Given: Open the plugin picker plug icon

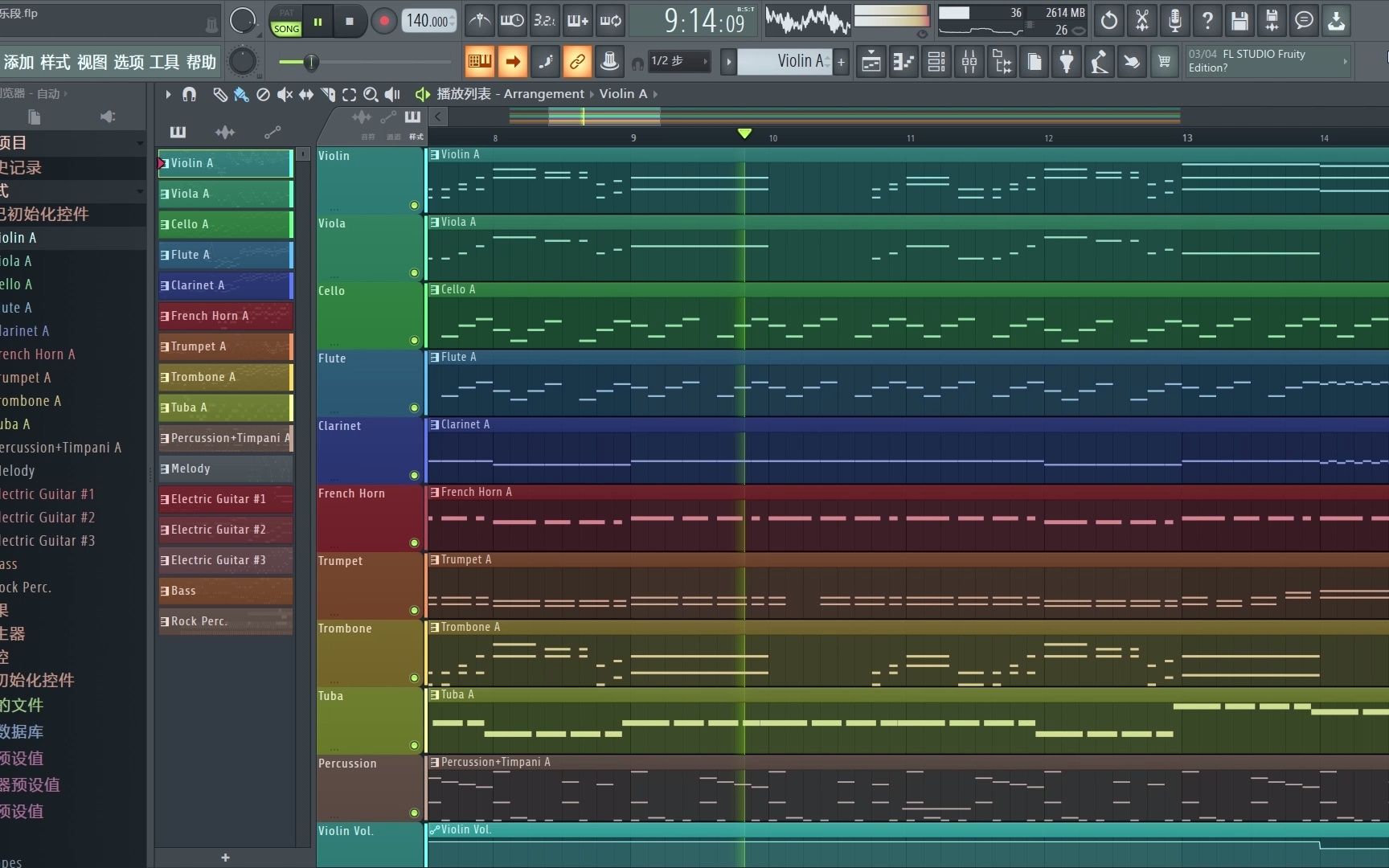Looking at the screenshot, I should tap(1067, 61).
